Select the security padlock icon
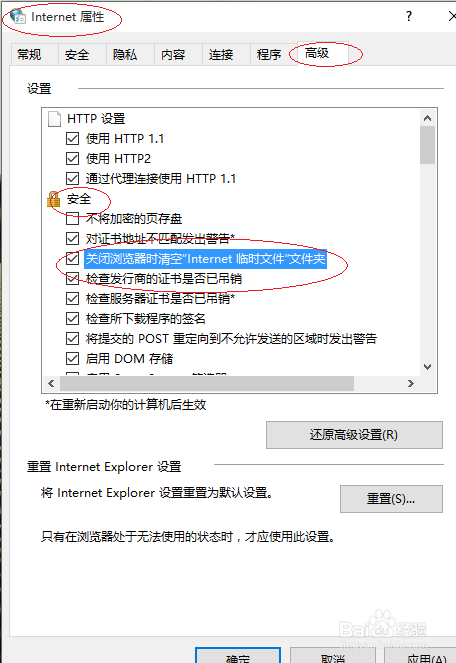 (x=54, y=199)
